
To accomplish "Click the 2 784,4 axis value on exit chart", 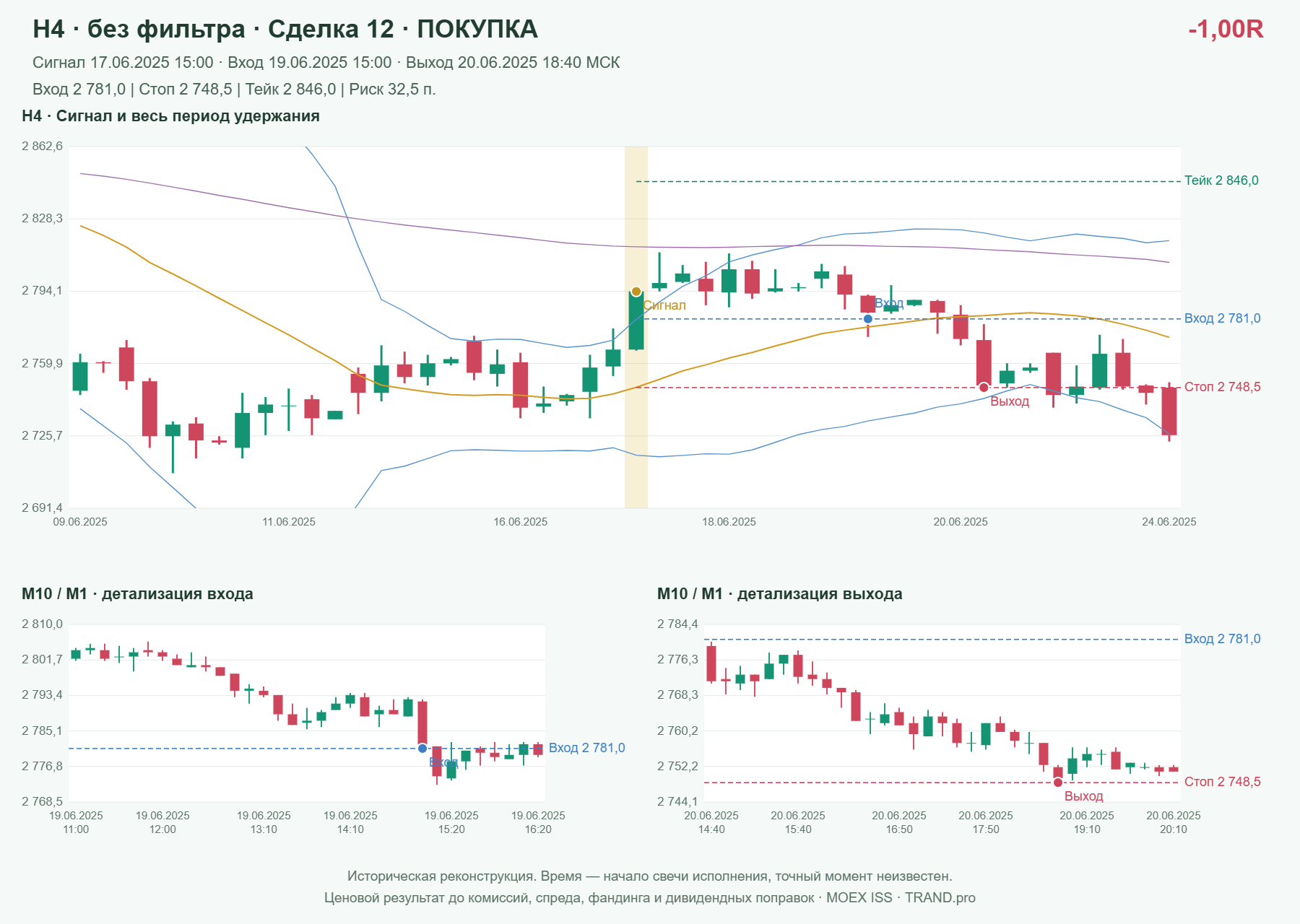I will pyautogui.click(x=677, y=624).
